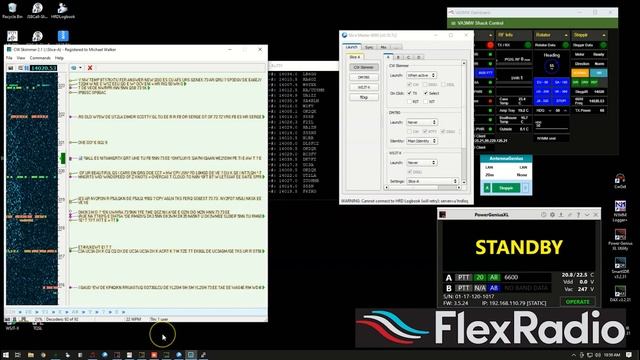
Task: Click the CW Skimmer launch button in Slice Master
Action: 364,67
